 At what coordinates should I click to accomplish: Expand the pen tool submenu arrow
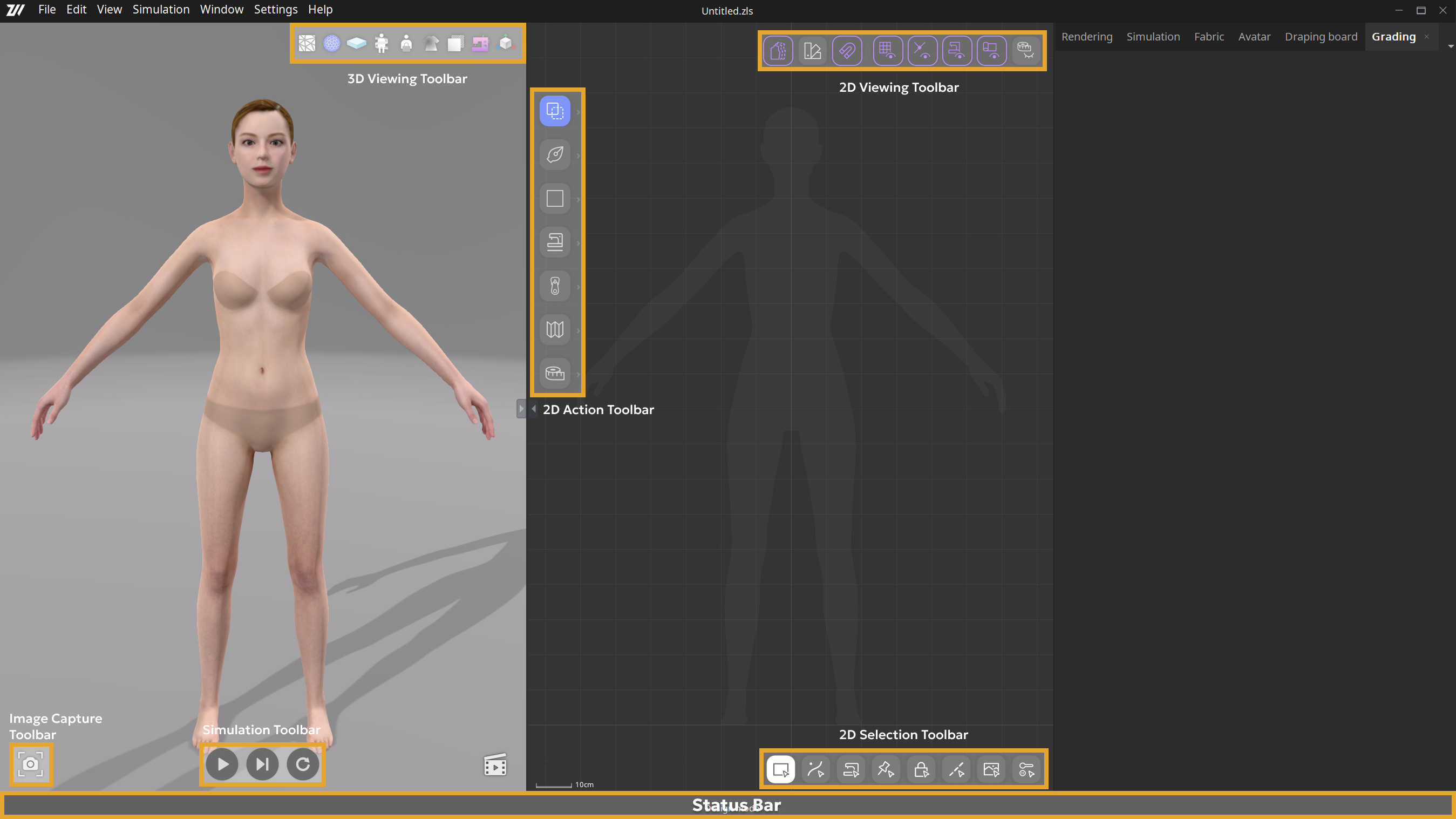coord(577,155)
